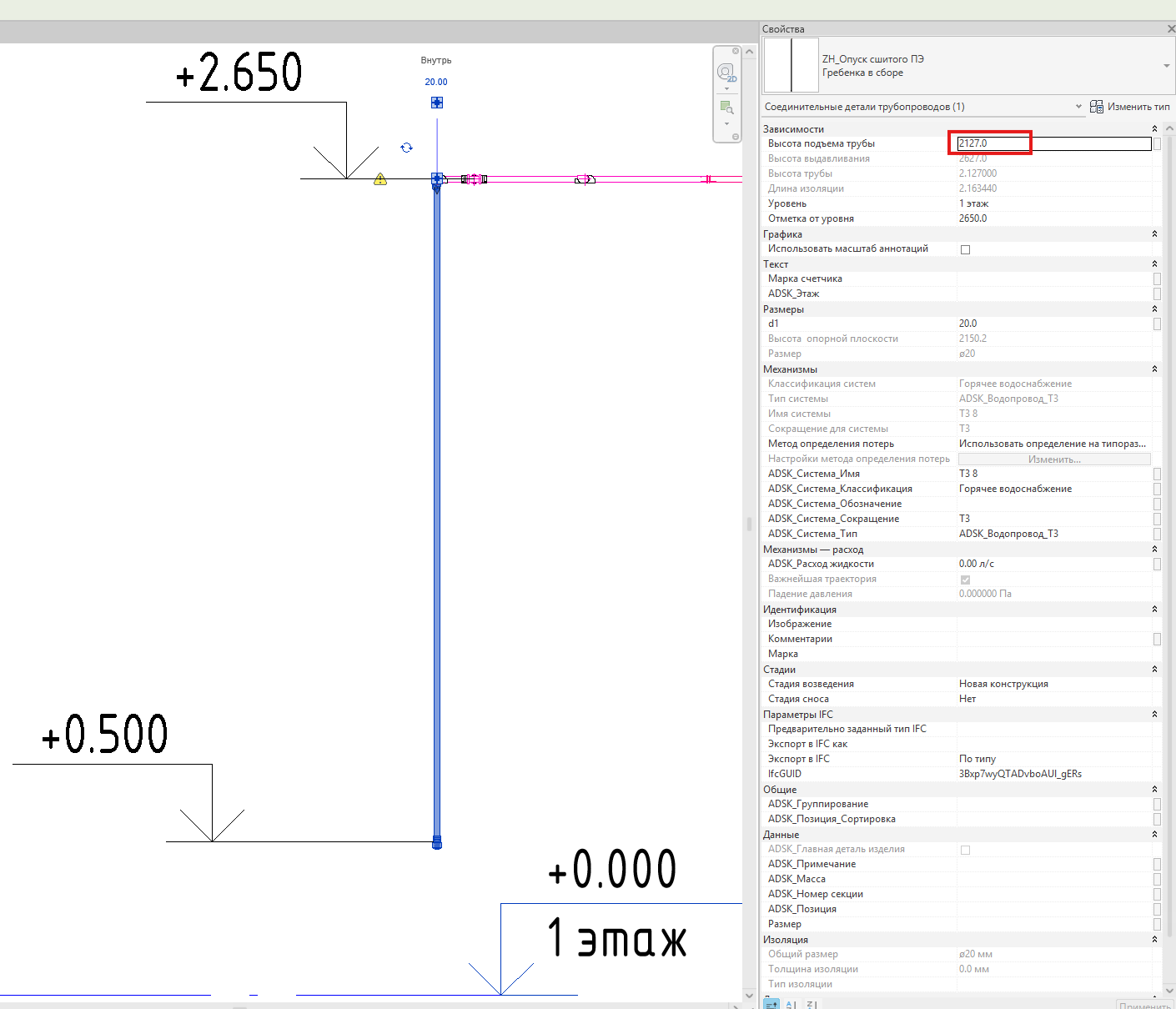
Task: Click the Edit Type icon
Action: click(x=1097, y=107)
